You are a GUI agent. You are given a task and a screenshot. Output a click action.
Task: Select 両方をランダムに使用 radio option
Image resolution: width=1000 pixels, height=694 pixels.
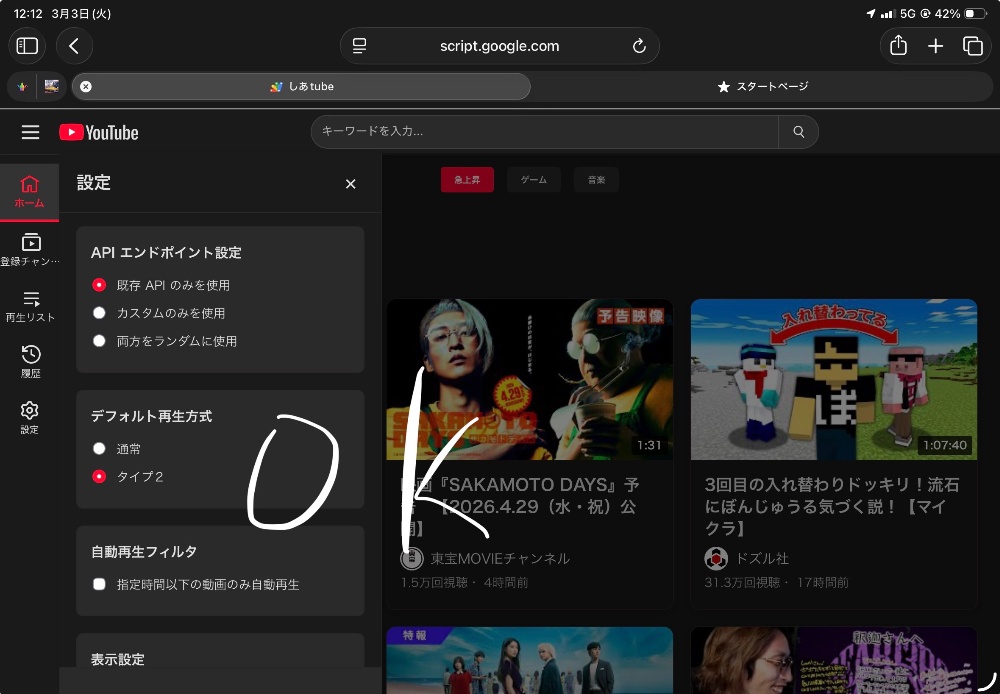pyautogui.click(x=99, y=341)
